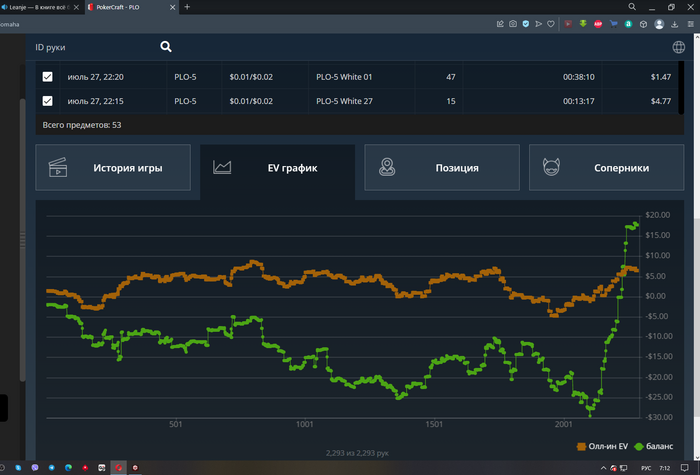Click the PLO-5 White 01 table name
The image size is (700, 475).
point(344,77)
